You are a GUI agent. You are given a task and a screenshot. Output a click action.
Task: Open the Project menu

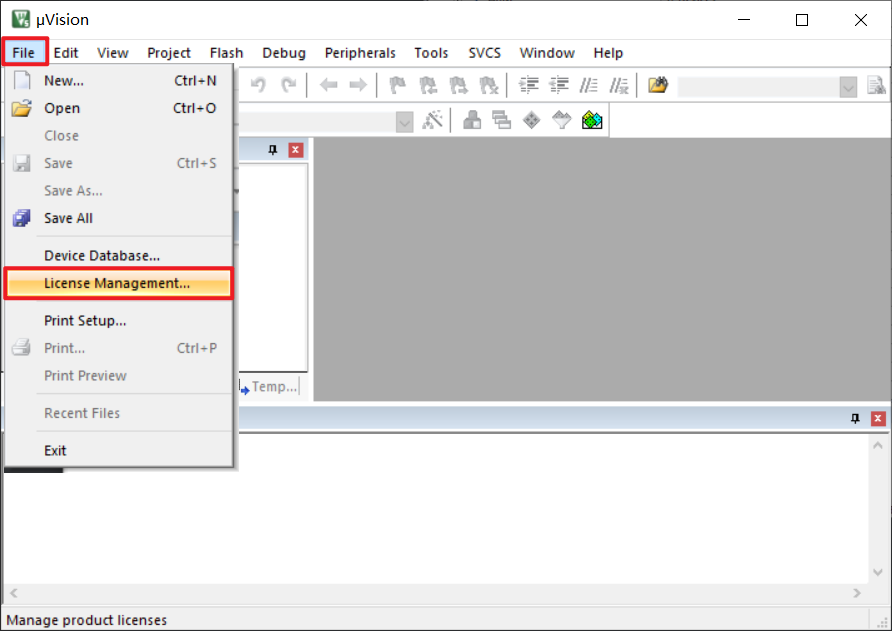pyautogui.click(x=169, y=53)
